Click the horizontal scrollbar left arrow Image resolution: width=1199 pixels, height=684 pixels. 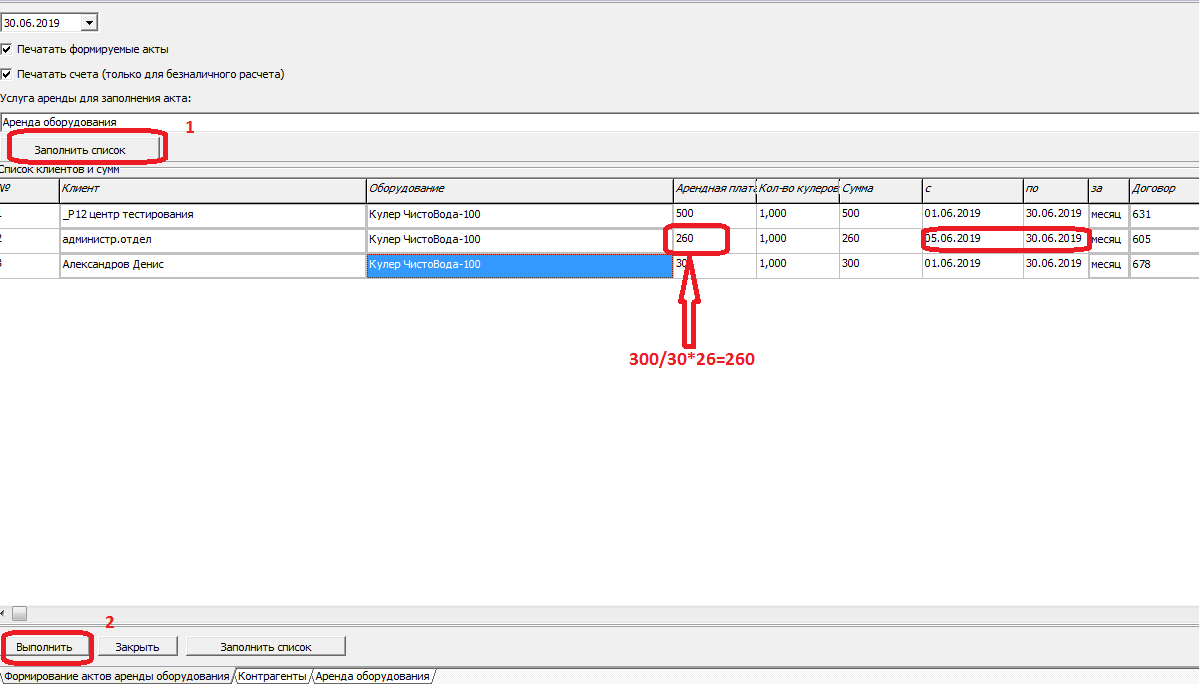(x=4, y=613)
